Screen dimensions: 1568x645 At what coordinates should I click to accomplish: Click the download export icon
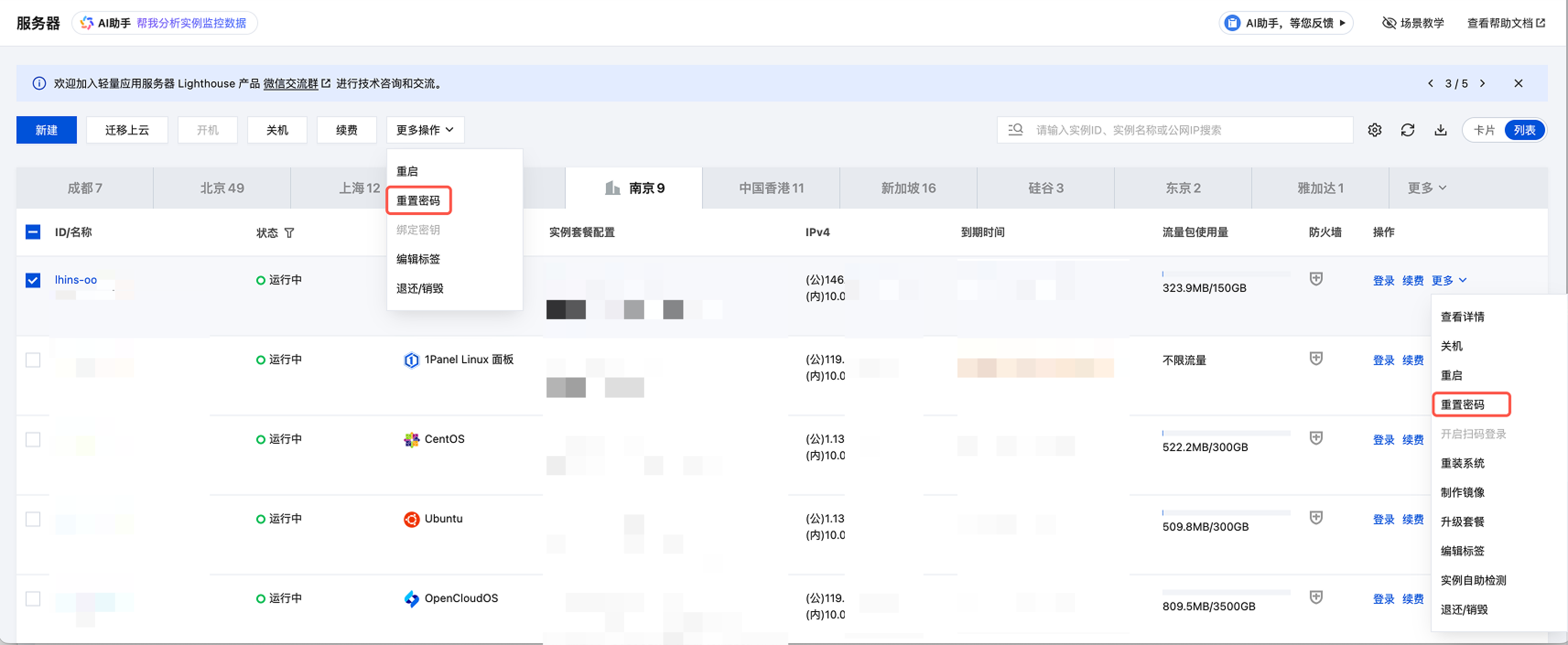pyautogui.click(x=1440, y=129)
